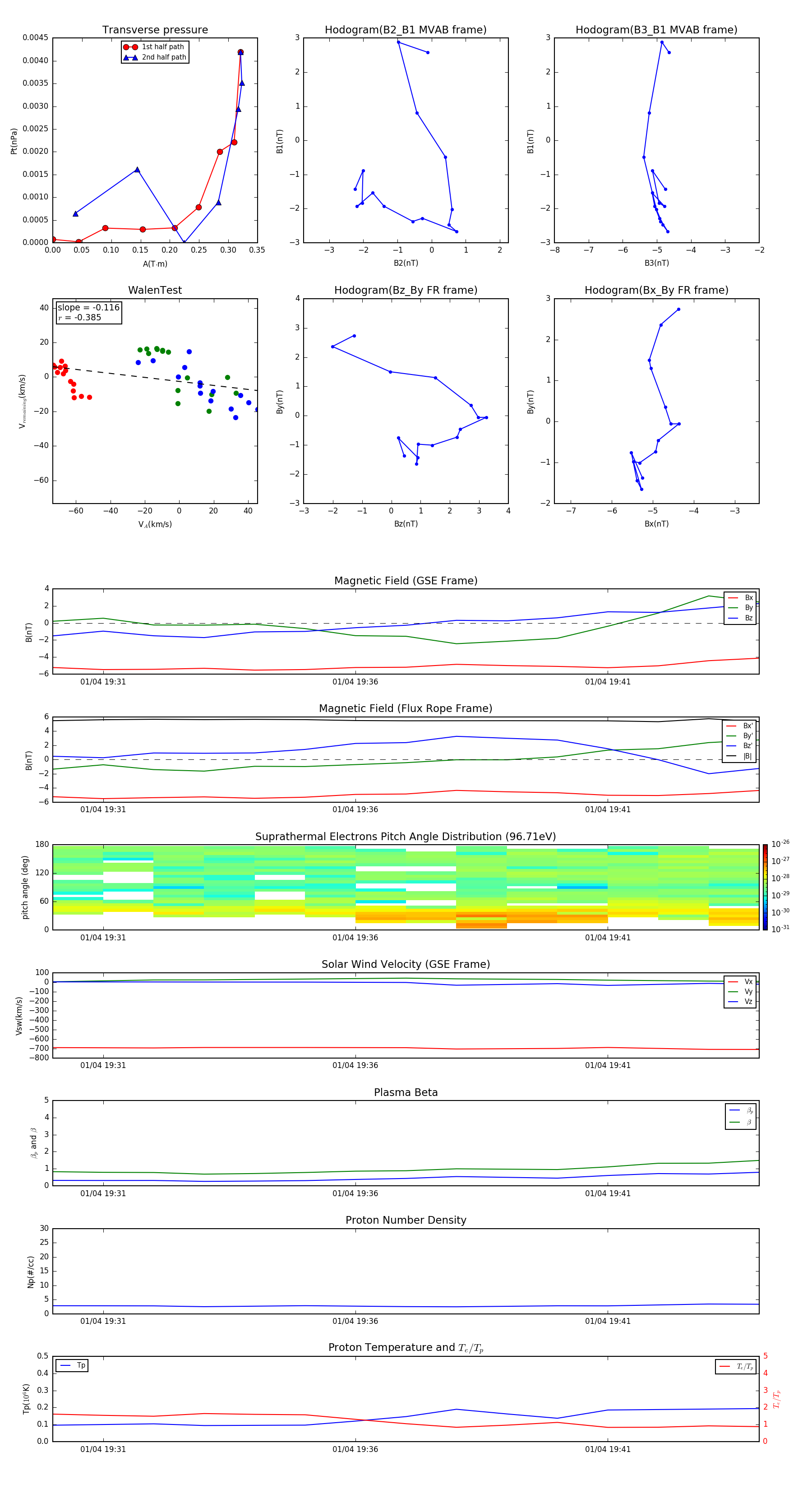Image resolution: width=812 pixels, height=1489 pixels.
Task: Click the dashed regression line in WalenTest plot
Action: point(155,378)
